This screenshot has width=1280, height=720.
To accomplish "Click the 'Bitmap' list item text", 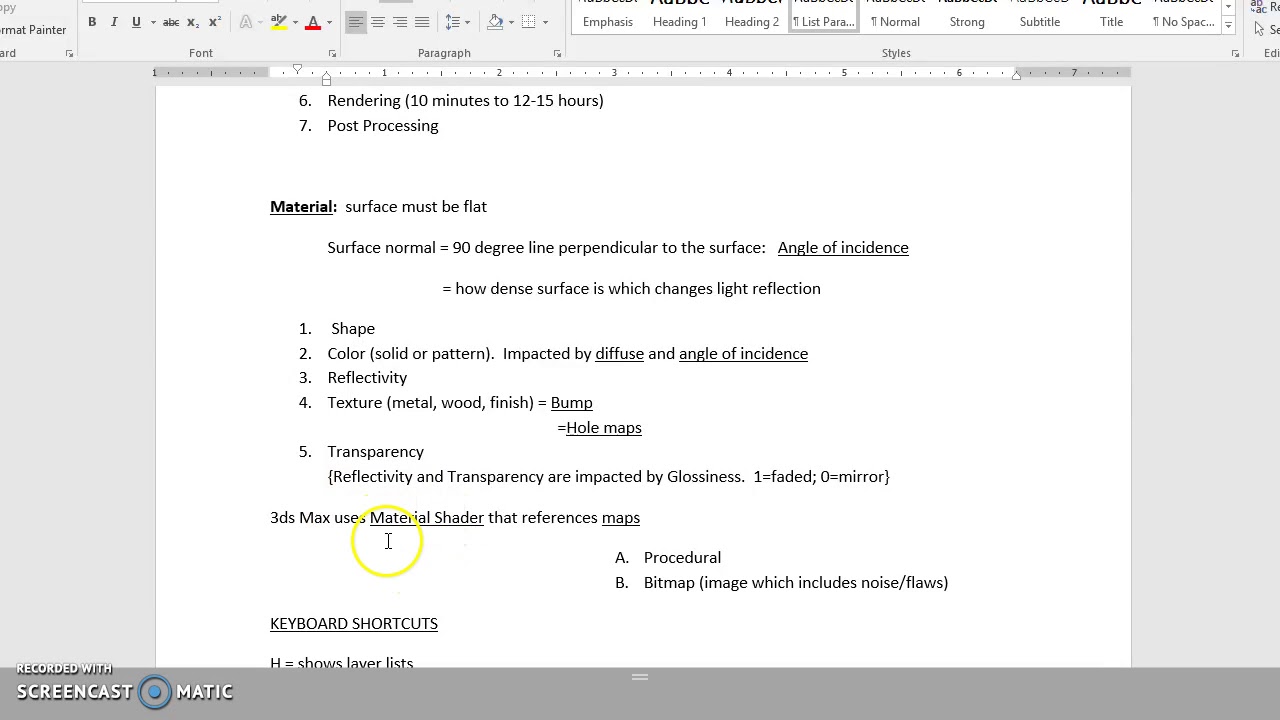I will (796, 583).
